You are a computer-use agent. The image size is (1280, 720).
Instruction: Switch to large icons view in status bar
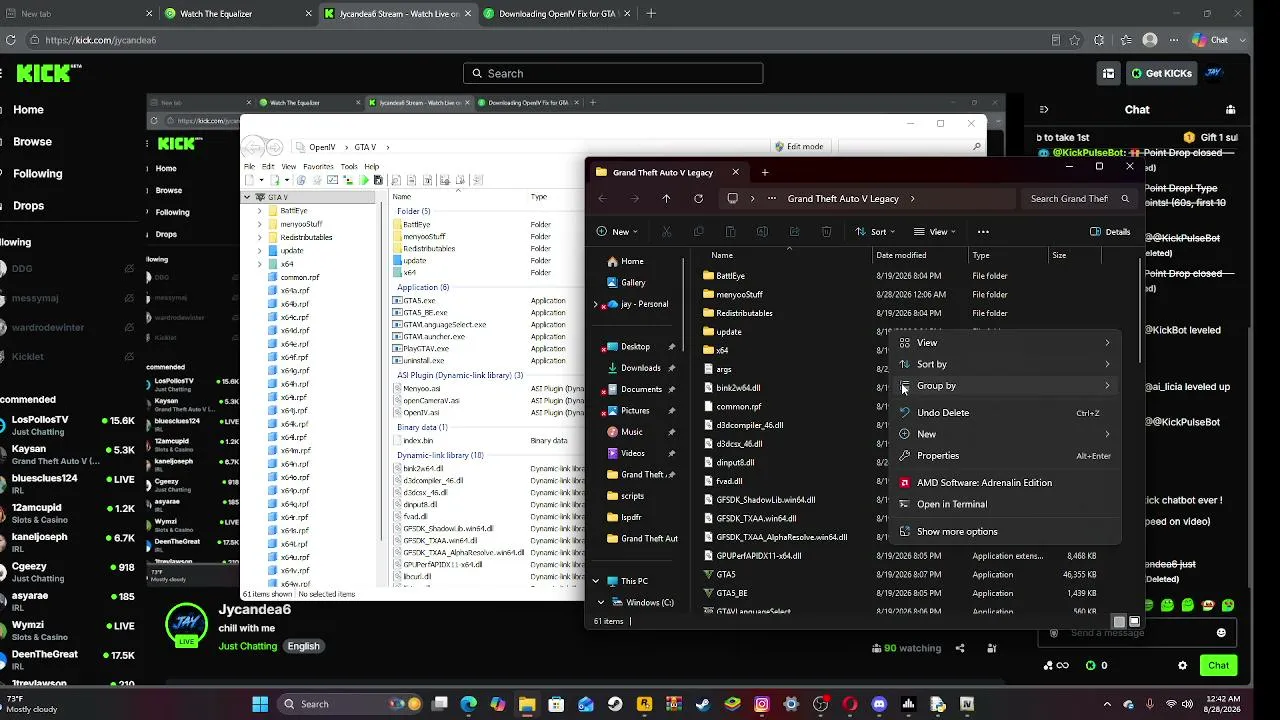1134,622
